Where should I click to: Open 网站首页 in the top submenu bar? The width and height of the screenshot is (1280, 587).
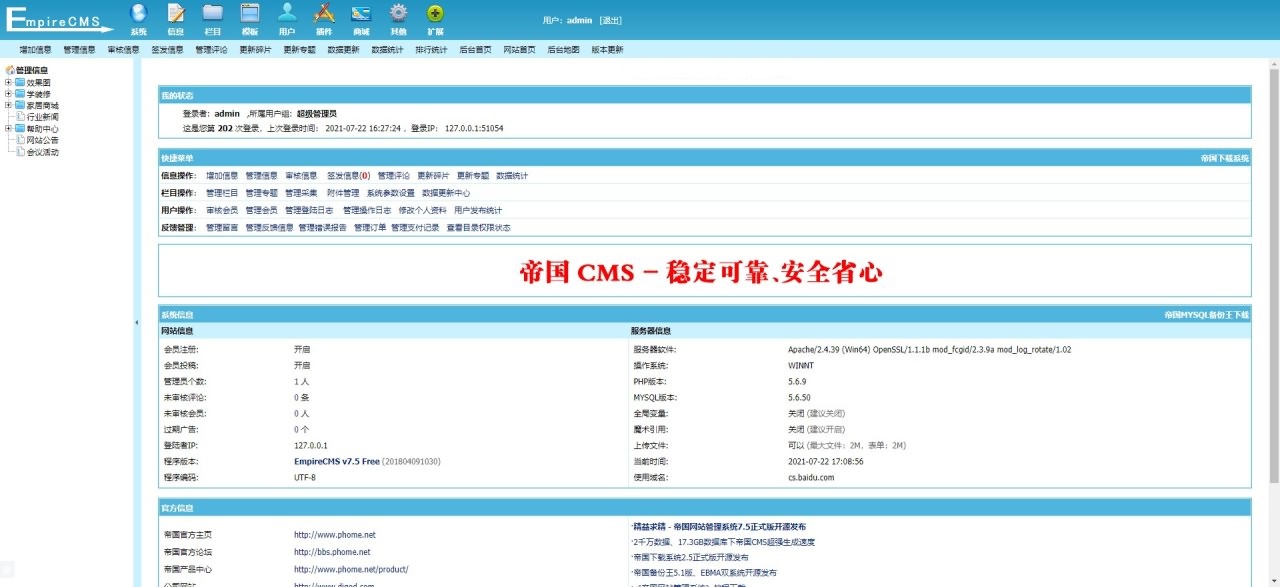[x=520, y=49]
